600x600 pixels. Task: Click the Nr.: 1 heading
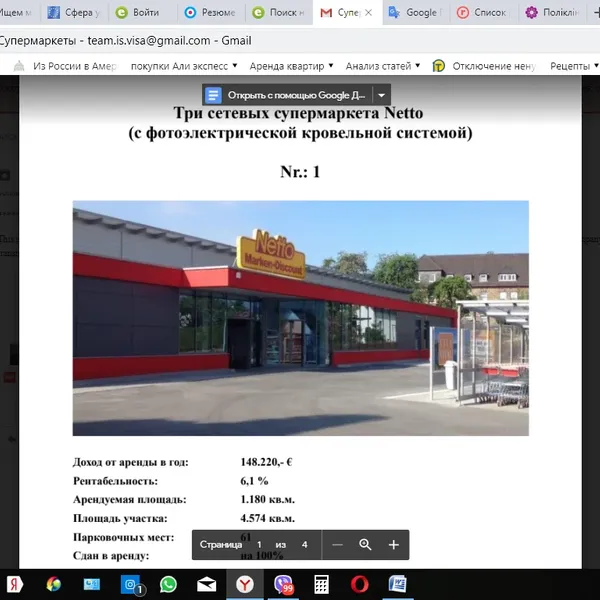[x=300, y=171]
